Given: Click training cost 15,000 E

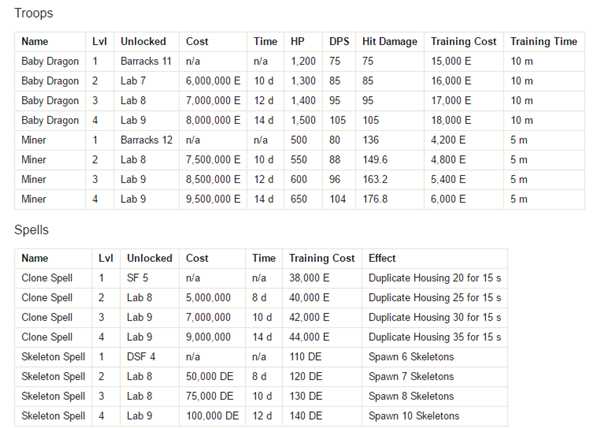Looking at the screenshot, I should click(x=451, y=61).
